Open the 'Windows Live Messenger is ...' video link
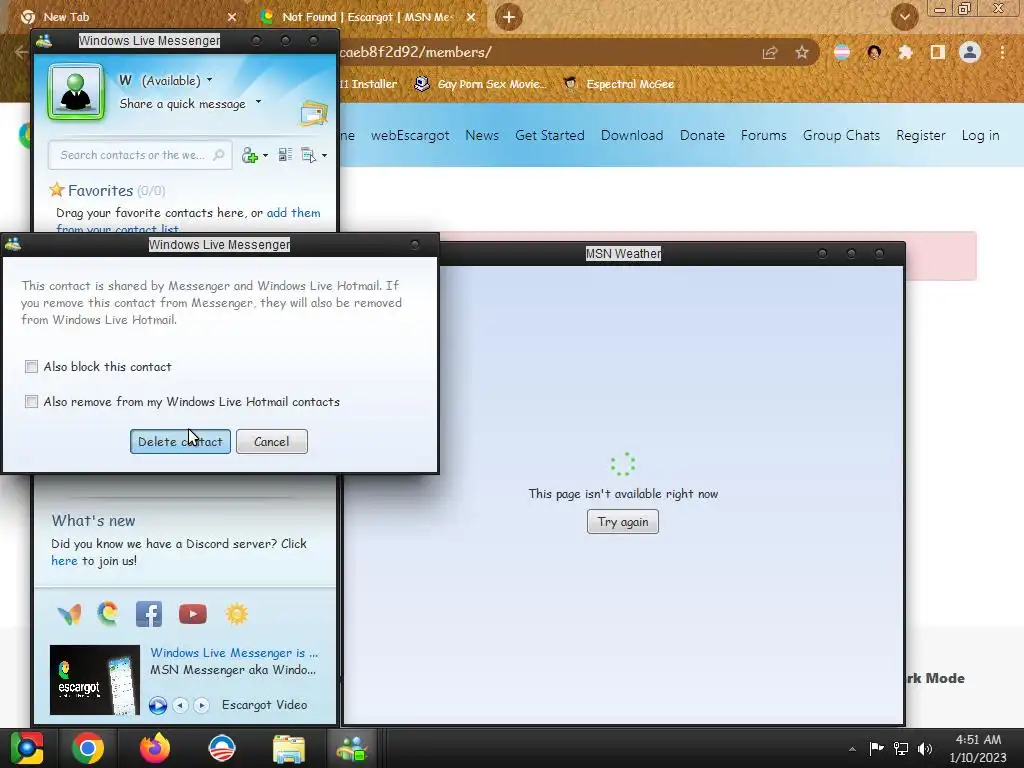Viewport: 1024px width, 768px height. coord(234,652)
